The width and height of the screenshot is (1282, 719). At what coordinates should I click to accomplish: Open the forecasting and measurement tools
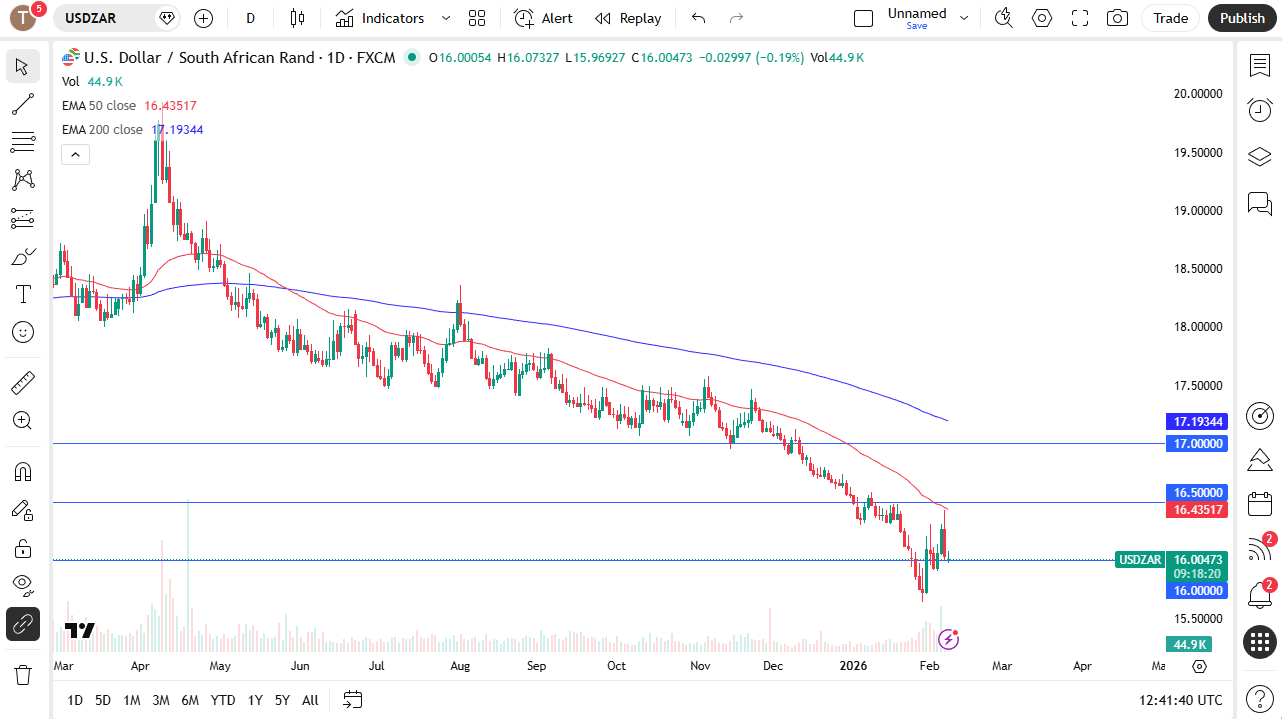click(x=22, y=218)
